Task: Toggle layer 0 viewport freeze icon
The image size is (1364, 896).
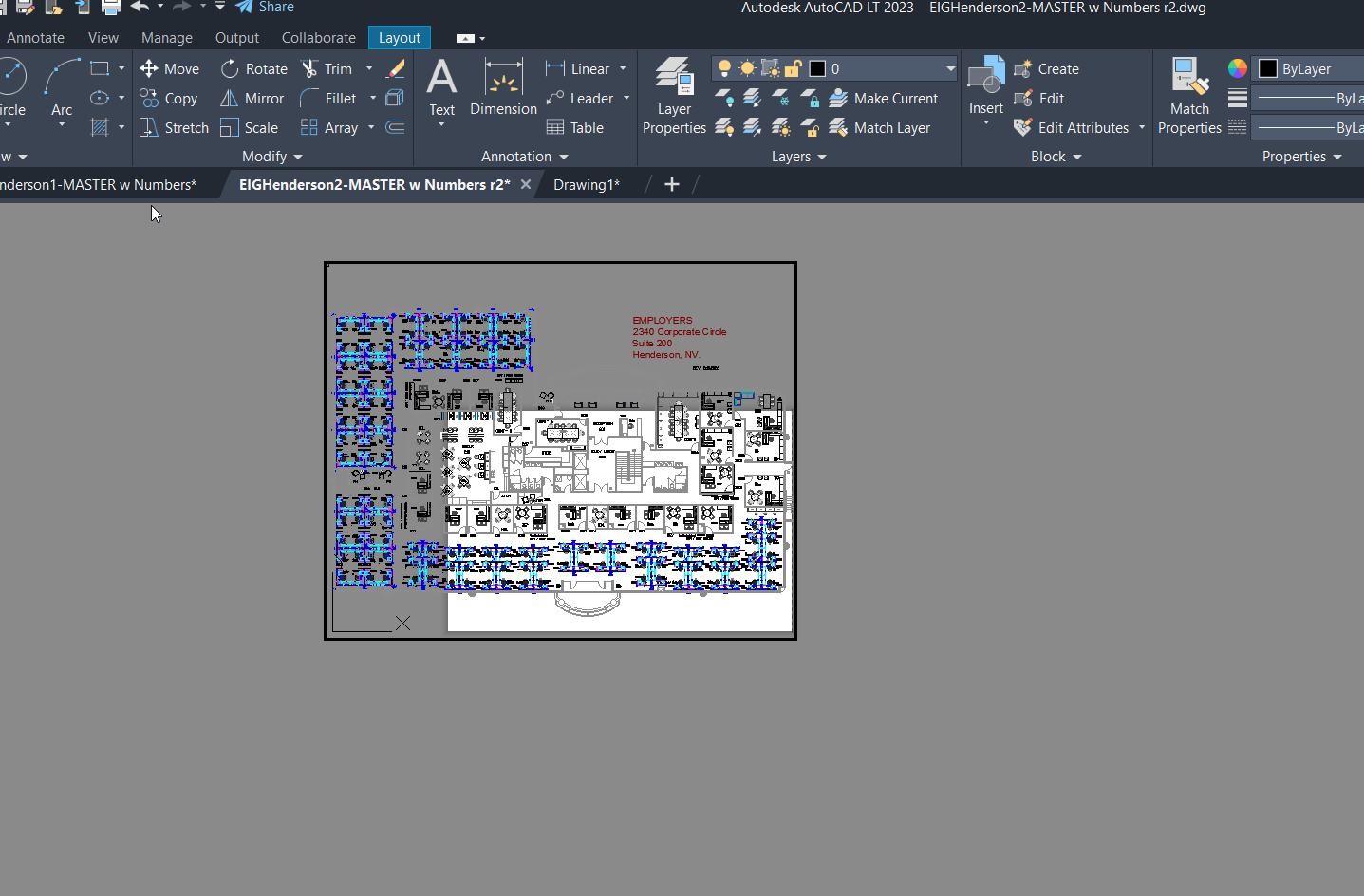Action: tap(770, 68)
